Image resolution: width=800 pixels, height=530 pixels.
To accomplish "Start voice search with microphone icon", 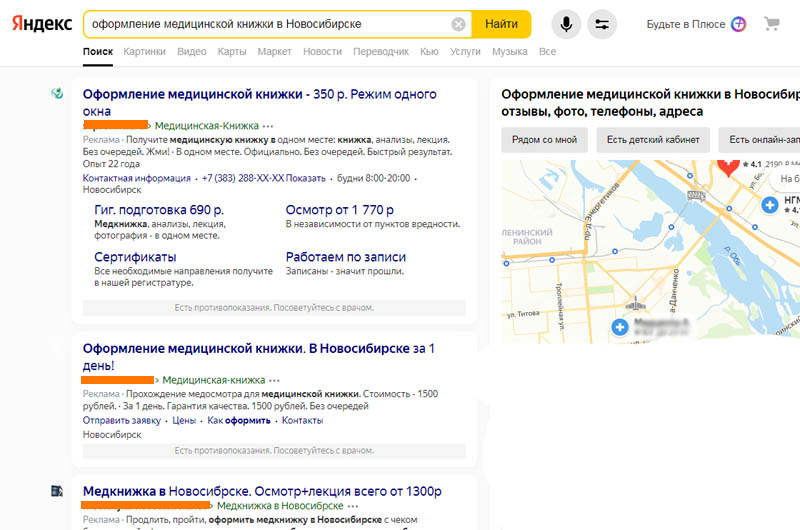I will pos(565,24).
